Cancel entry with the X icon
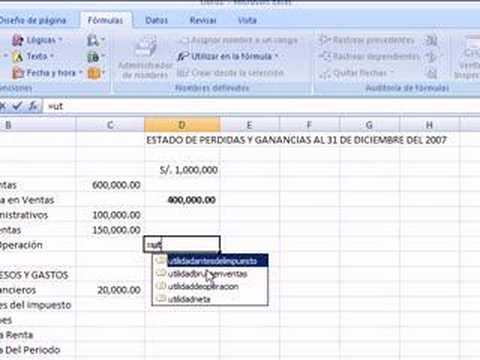 point(3,106)
